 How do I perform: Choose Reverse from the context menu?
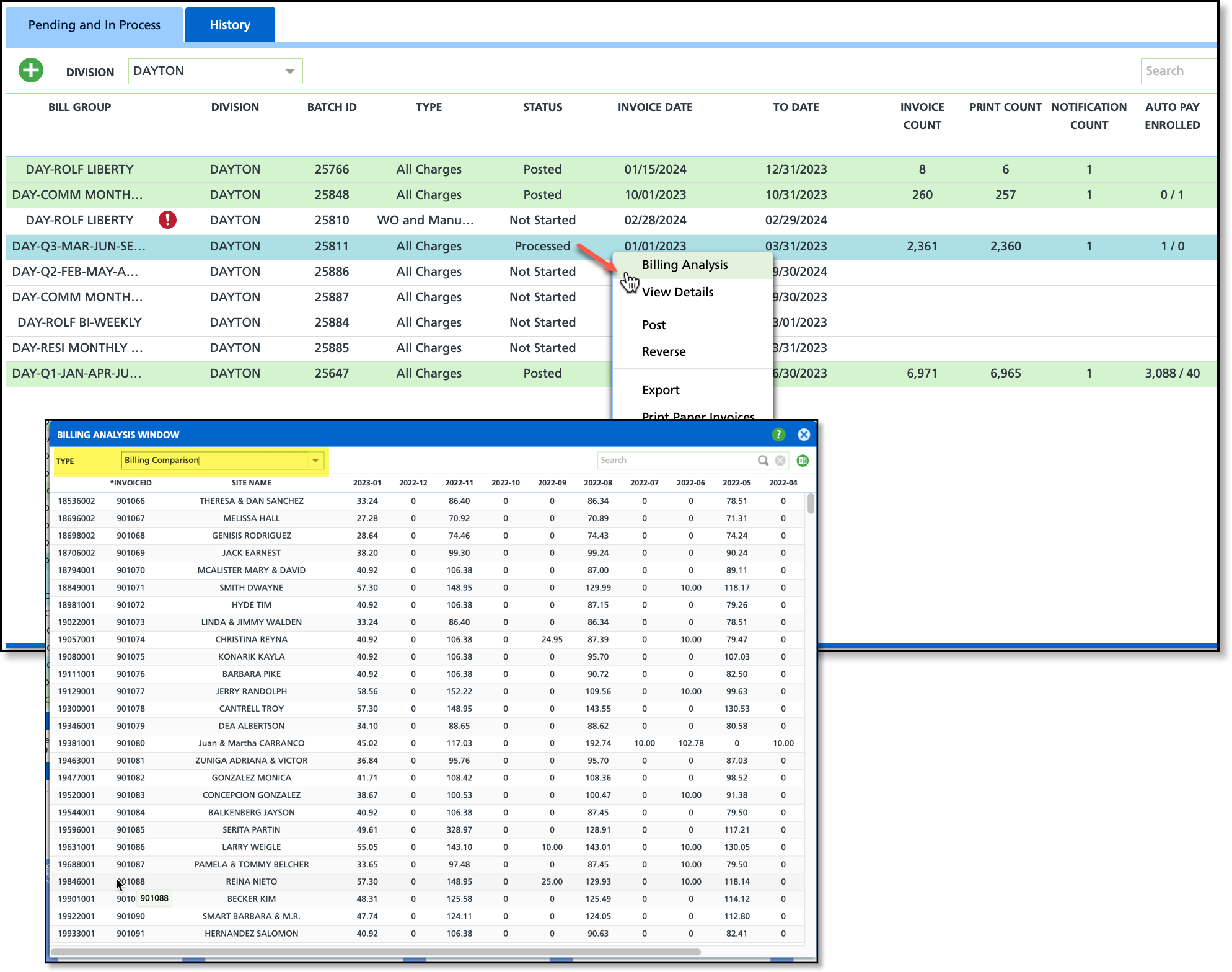coord(664,351)
